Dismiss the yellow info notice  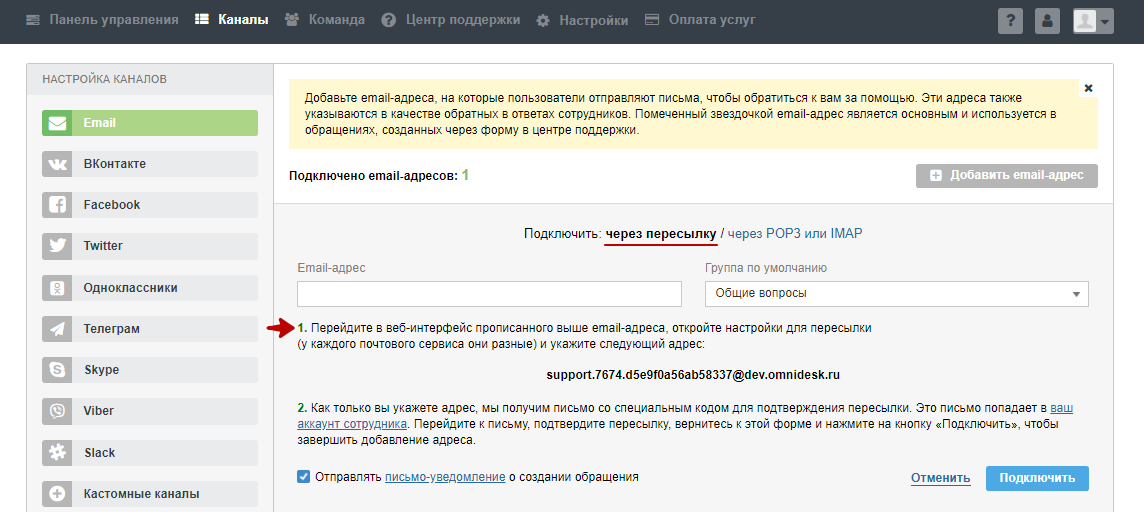tap(1088, 88)
